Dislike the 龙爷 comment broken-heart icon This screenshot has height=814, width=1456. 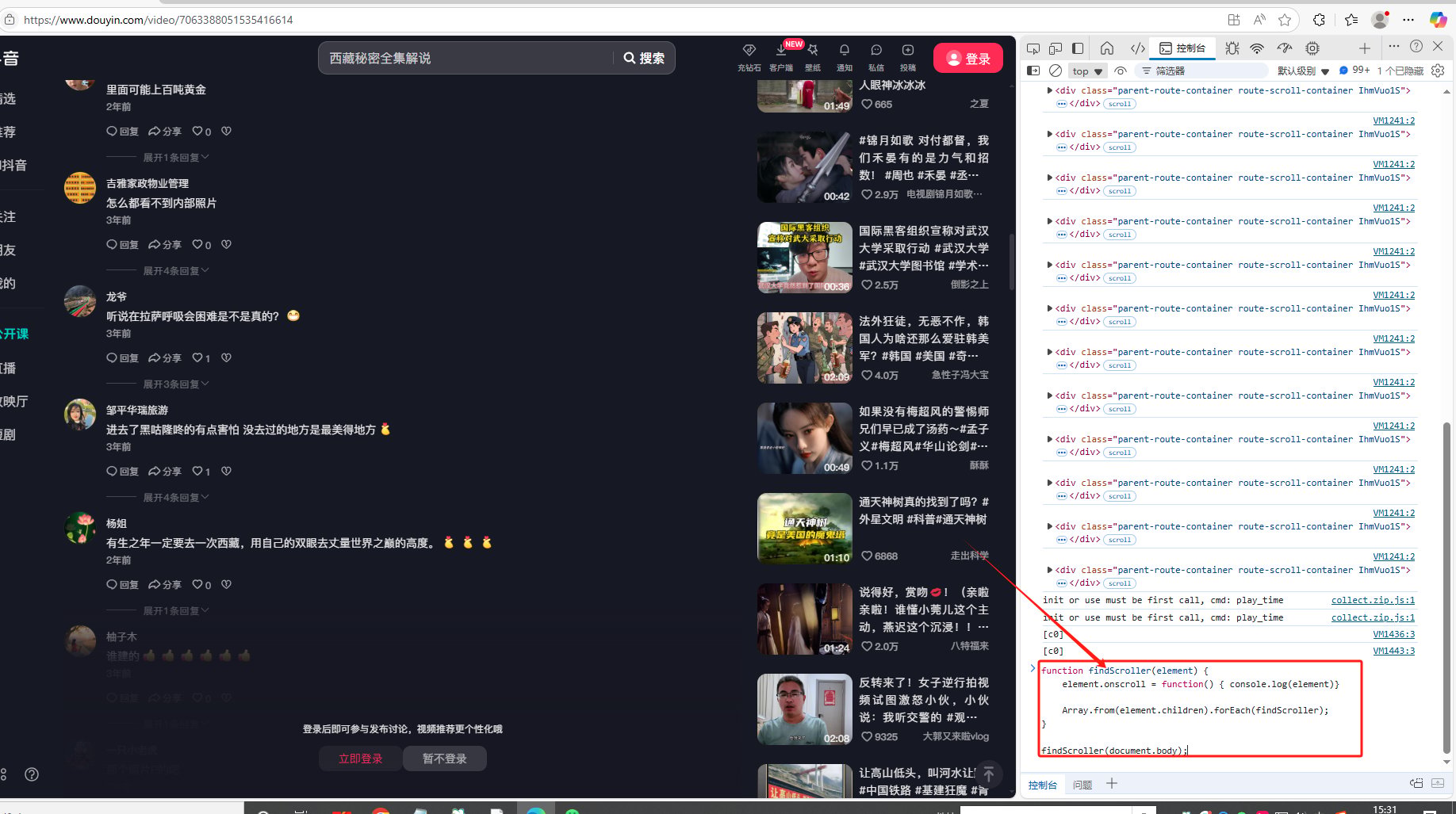point(226,357)
